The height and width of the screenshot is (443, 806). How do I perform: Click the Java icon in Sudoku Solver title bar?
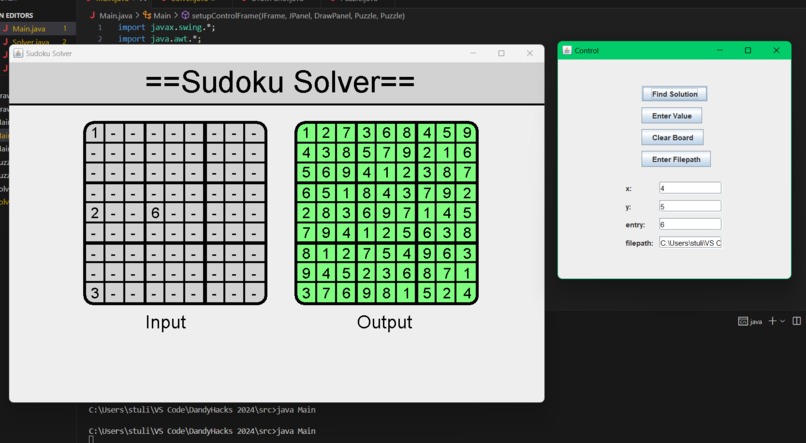pos(18,53)
